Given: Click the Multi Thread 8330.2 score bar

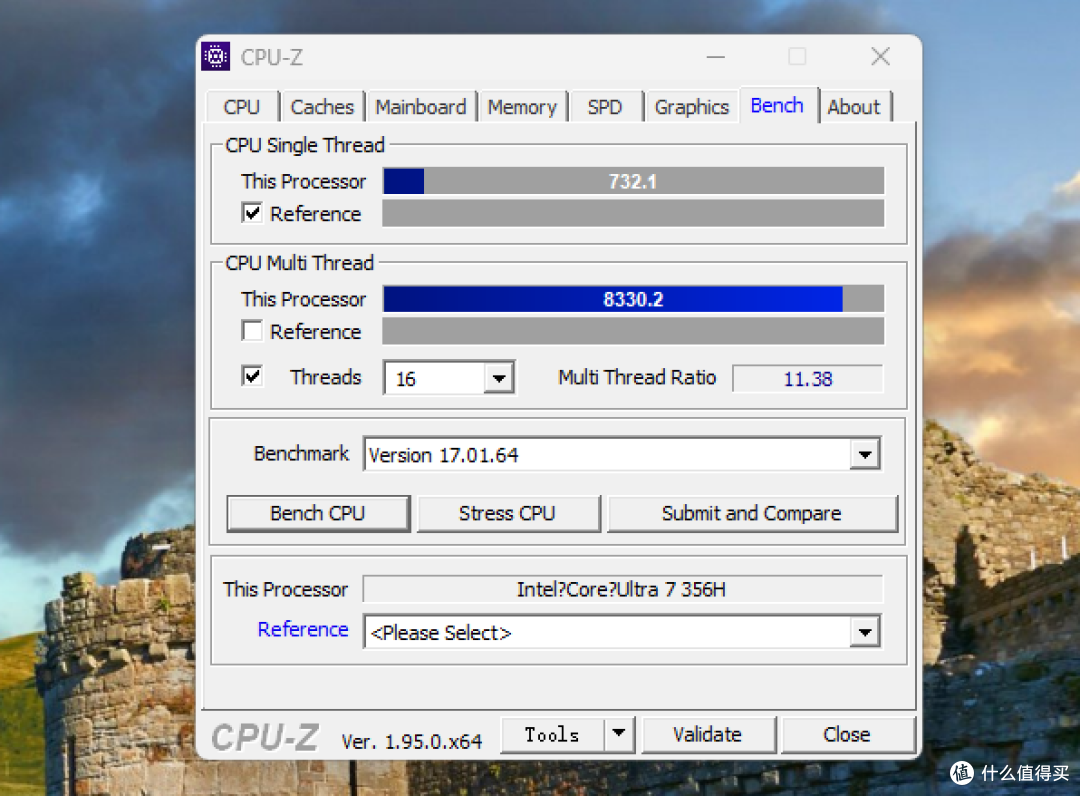Looking at the screenshot, I should (633, 299).
